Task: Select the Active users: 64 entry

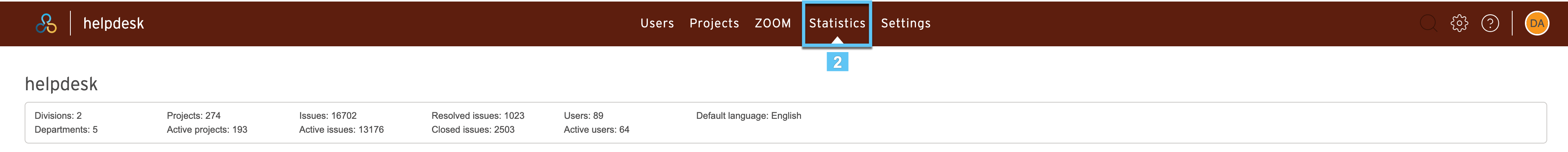Action: 597,129
